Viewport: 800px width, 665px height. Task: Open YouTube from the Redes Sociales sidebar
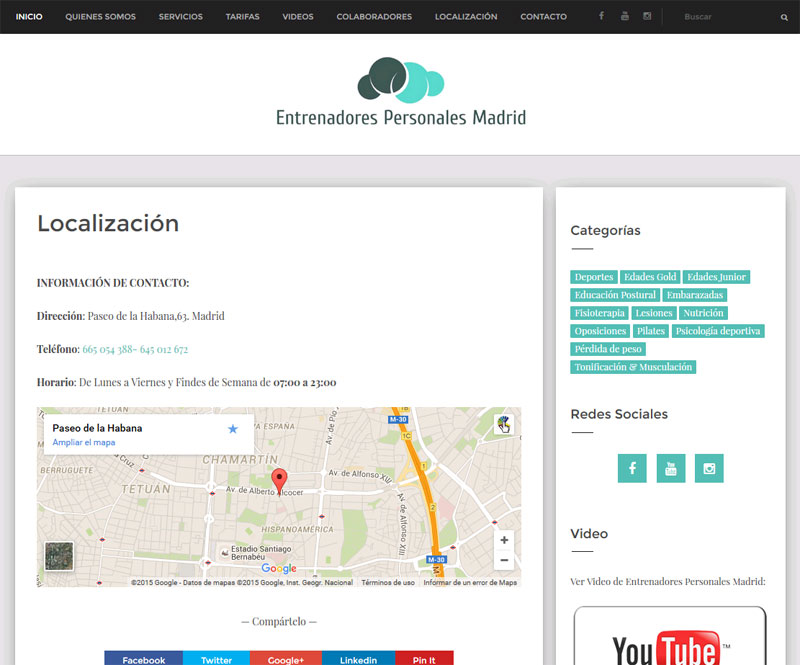[x=671, y=468]
